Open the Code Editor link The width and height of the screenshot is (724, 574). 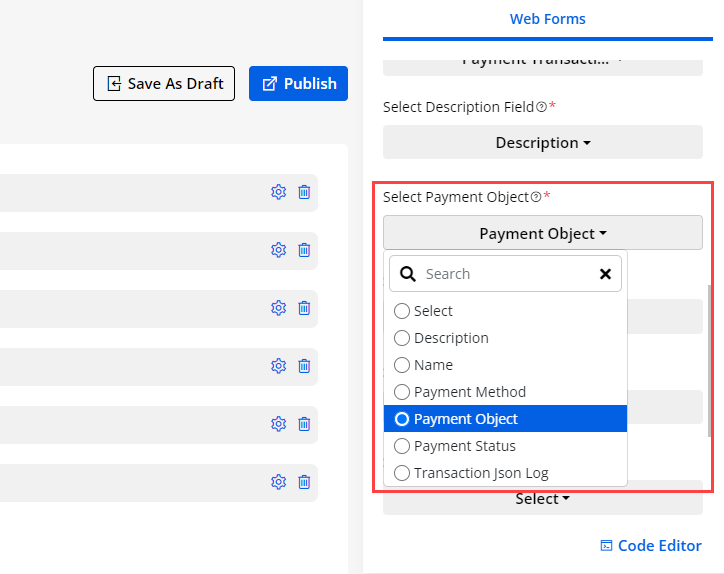pos(650,545)
